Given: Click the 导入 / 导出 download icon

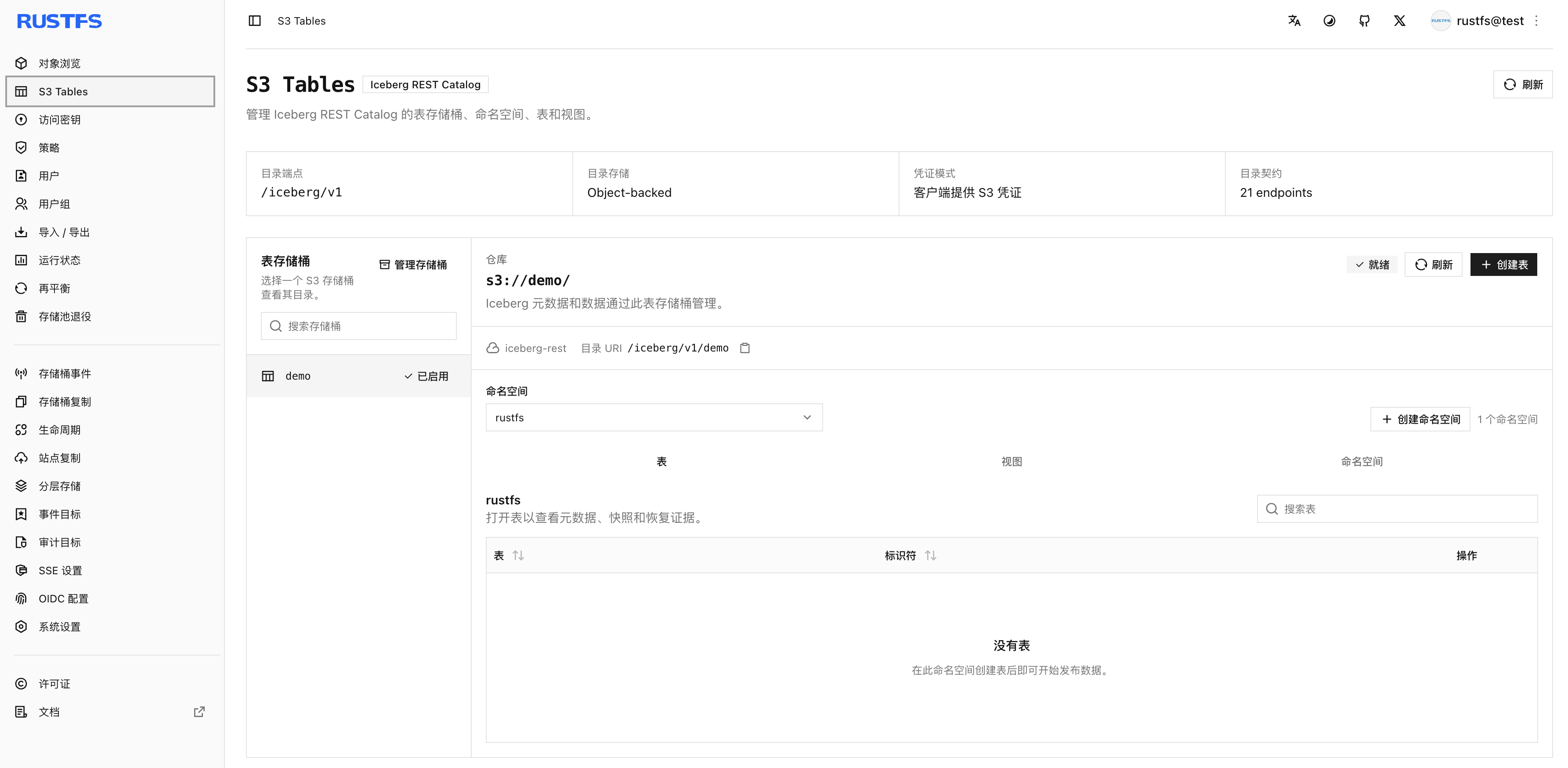Looking at the screenshot, I should (22, 232).
